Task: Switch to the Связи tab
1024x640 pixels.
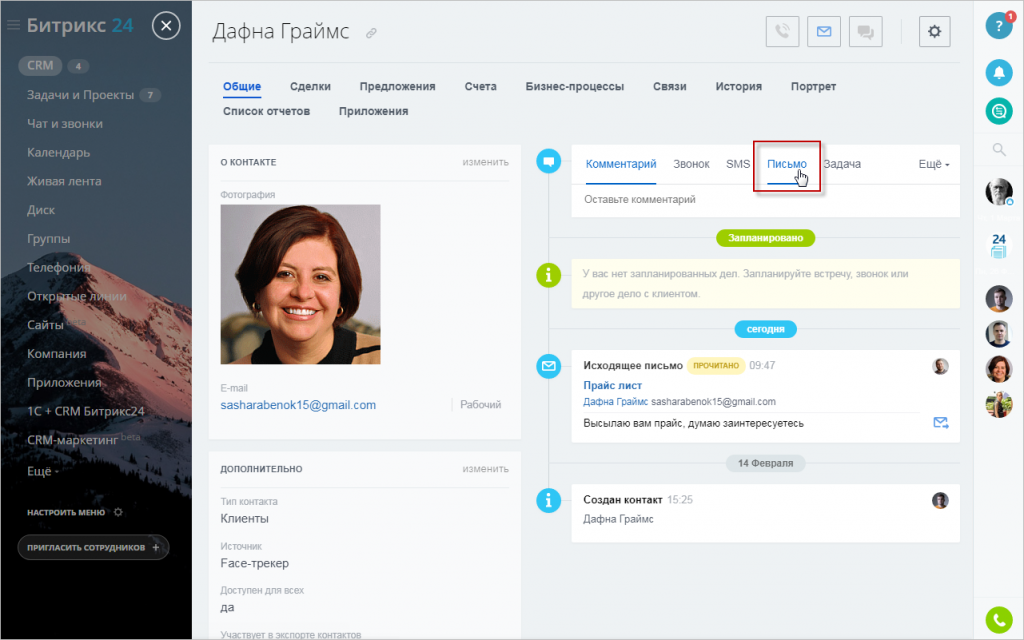Action: [669, 86]
